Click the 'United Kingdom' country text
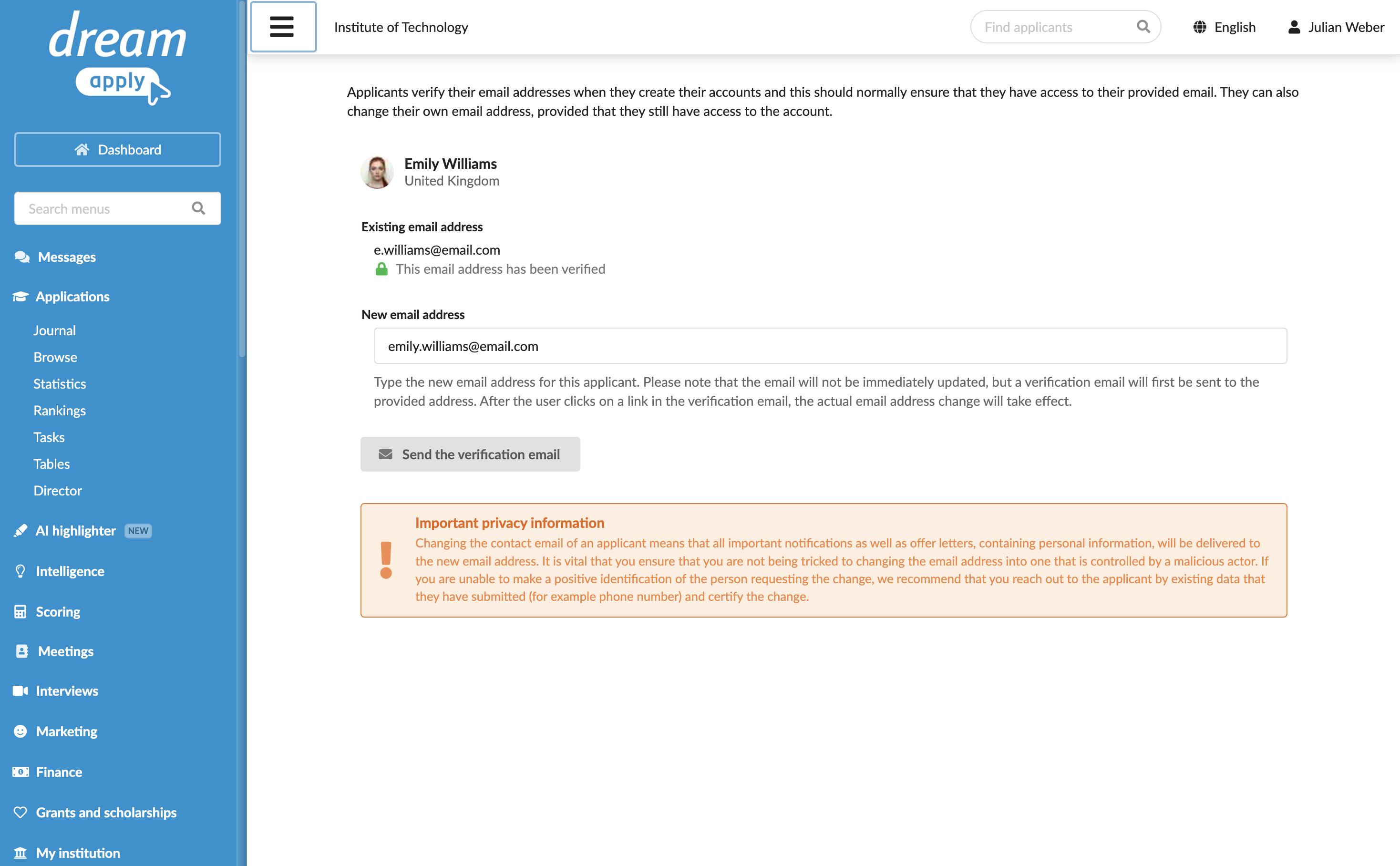This screenshot has width=1400, height=866. 451,180
